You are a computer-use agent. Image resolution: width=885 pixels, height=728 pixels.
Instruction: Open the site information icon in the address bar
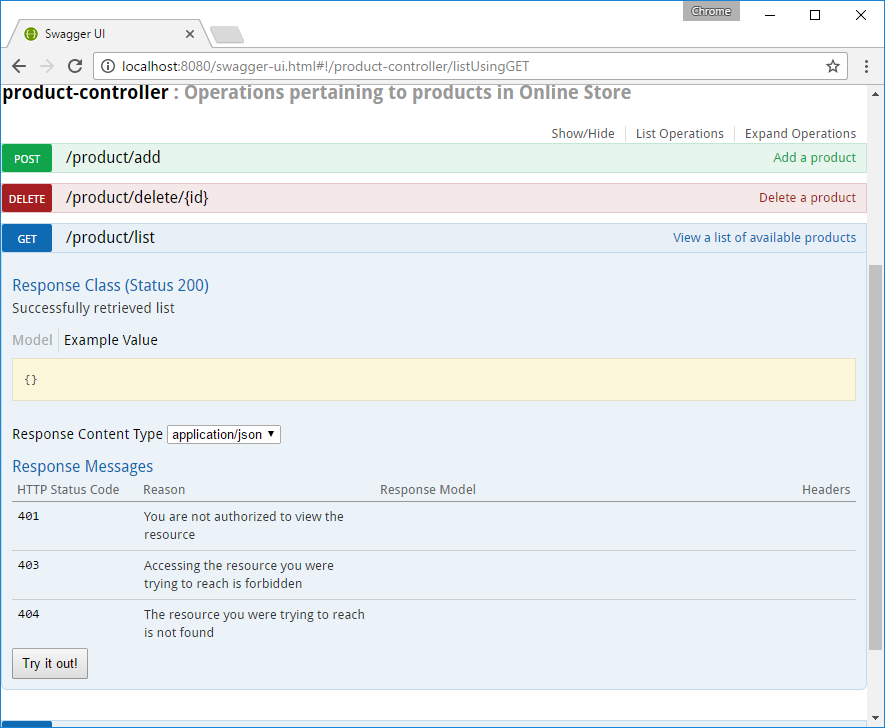point(107,66)
